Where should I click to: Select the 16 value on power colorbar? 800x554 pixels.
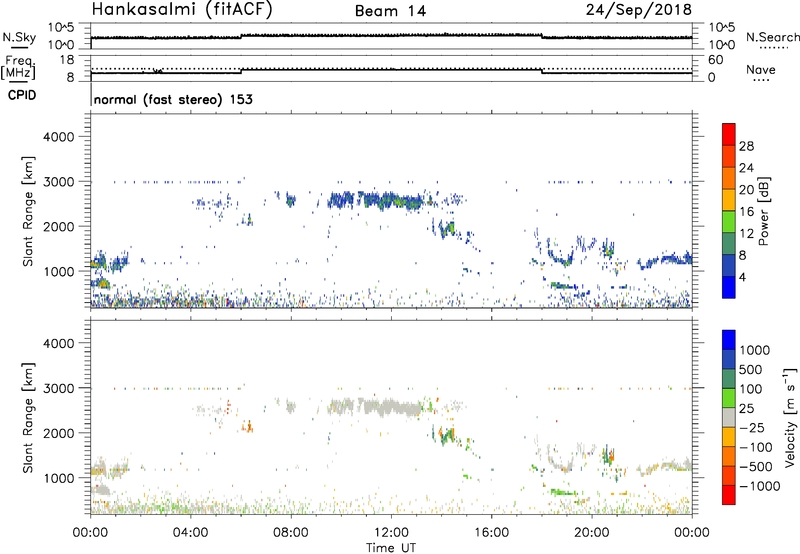coord(746,212)
